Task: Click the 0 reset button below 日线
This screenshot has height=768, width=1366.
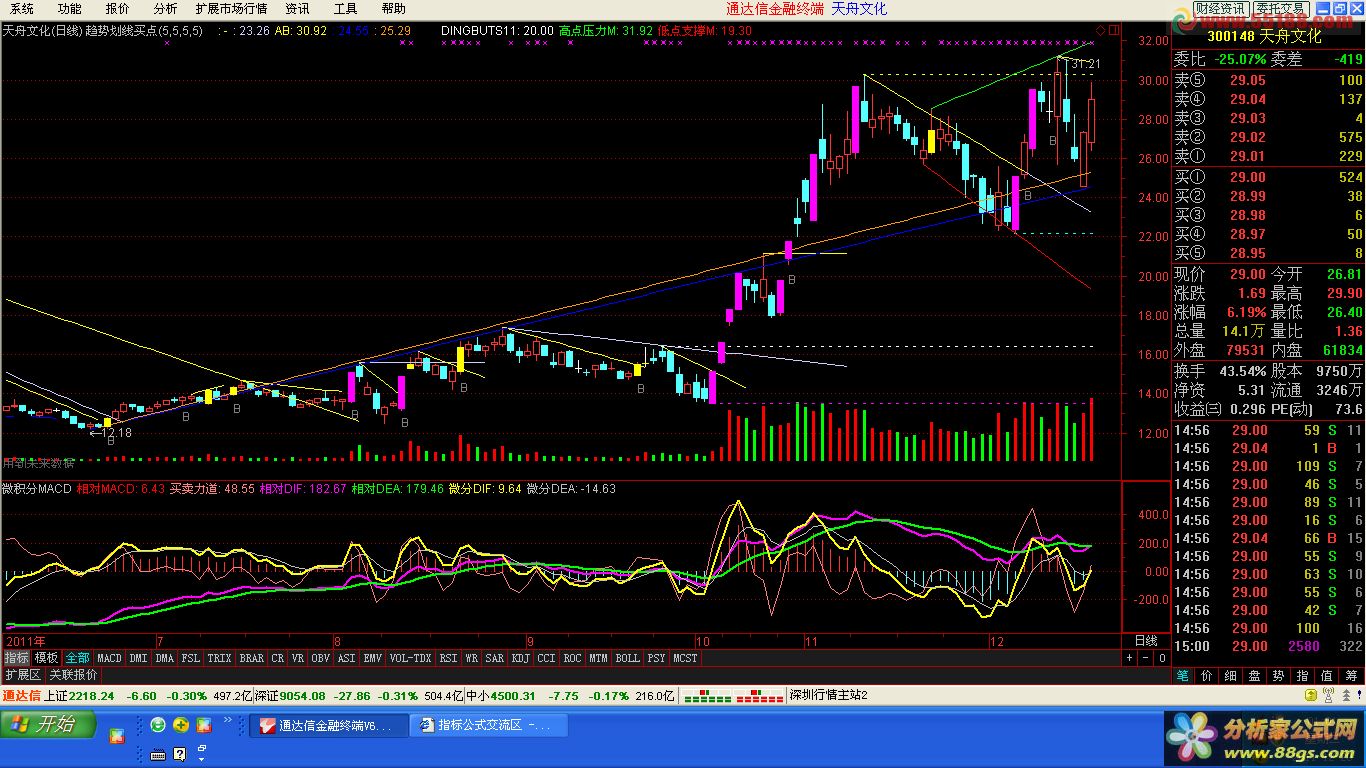Action: 1161,658
